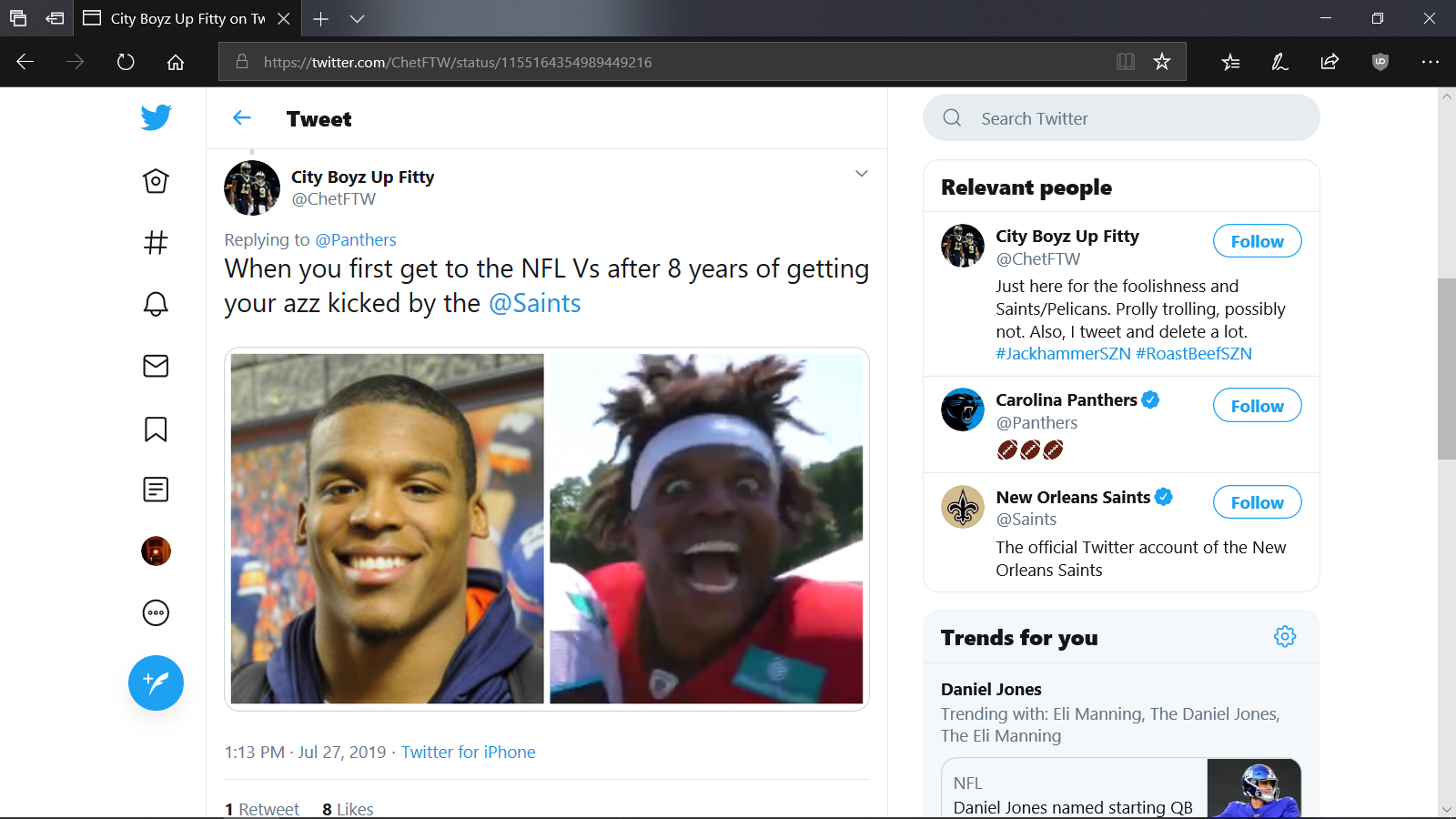
Task: Go back using the Tweet header arrow
Action: pos(241,118)
